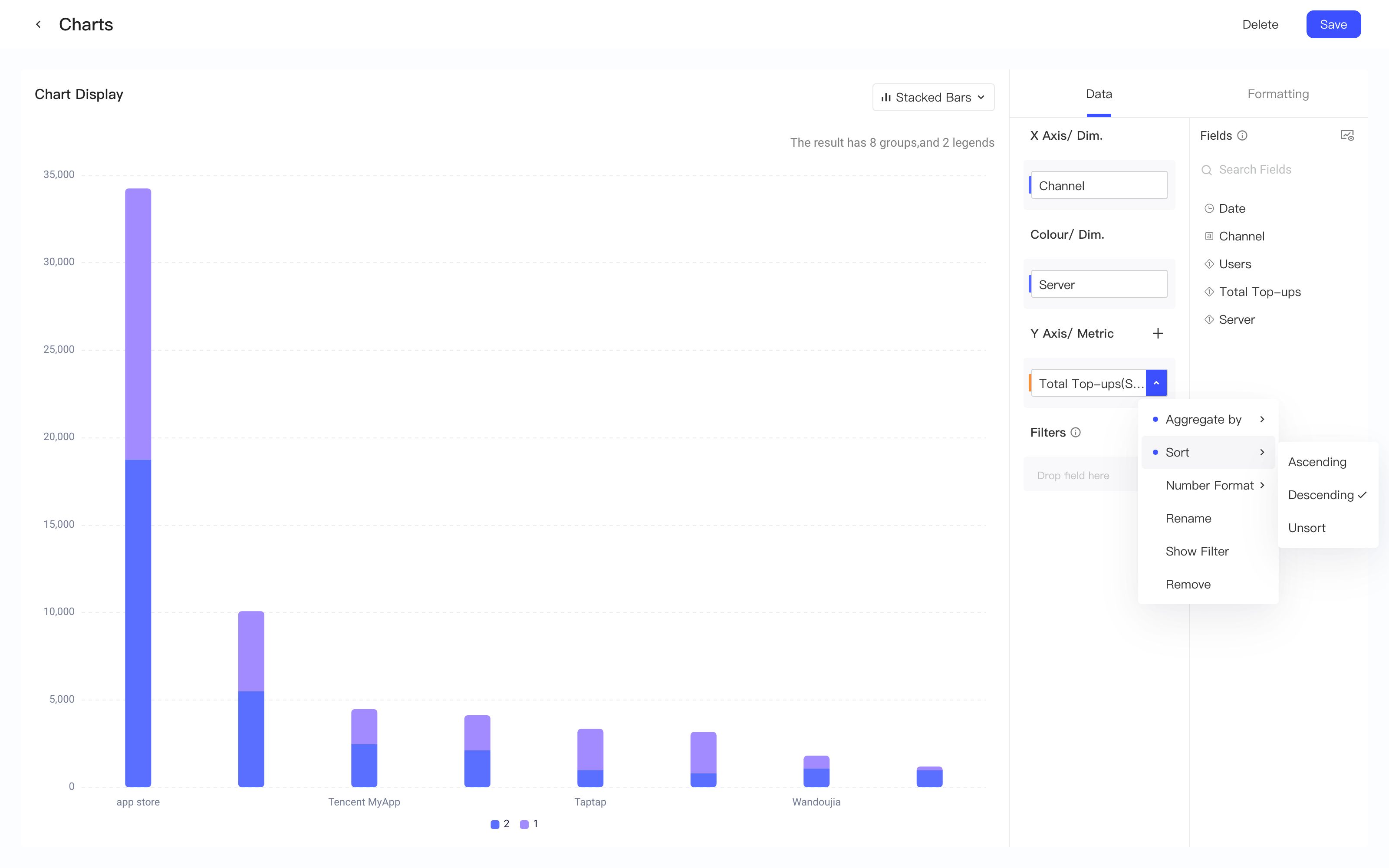The image size is (1389, 868).
Task: Open Stacked Bars chart type dropdown
Action: [933, 98]
